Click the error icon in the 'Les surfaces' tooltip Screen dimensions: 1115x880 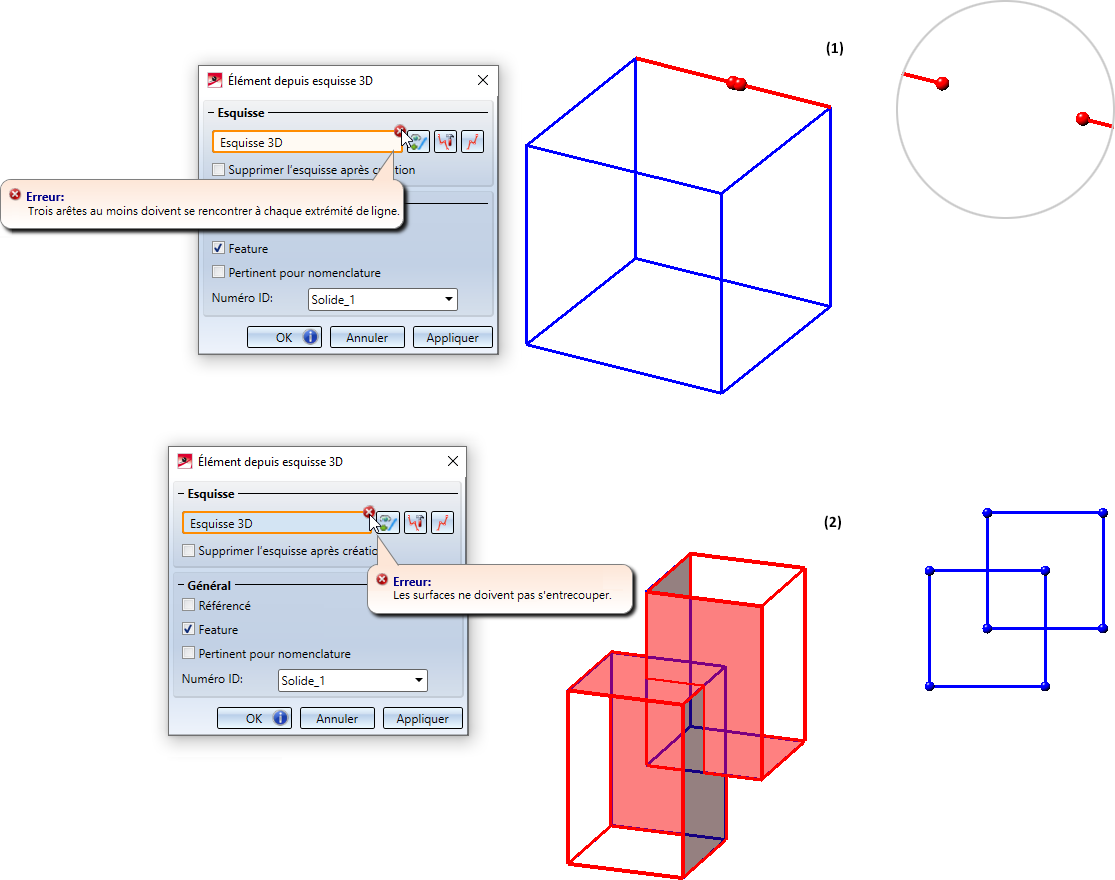click(x=382, y=579)
